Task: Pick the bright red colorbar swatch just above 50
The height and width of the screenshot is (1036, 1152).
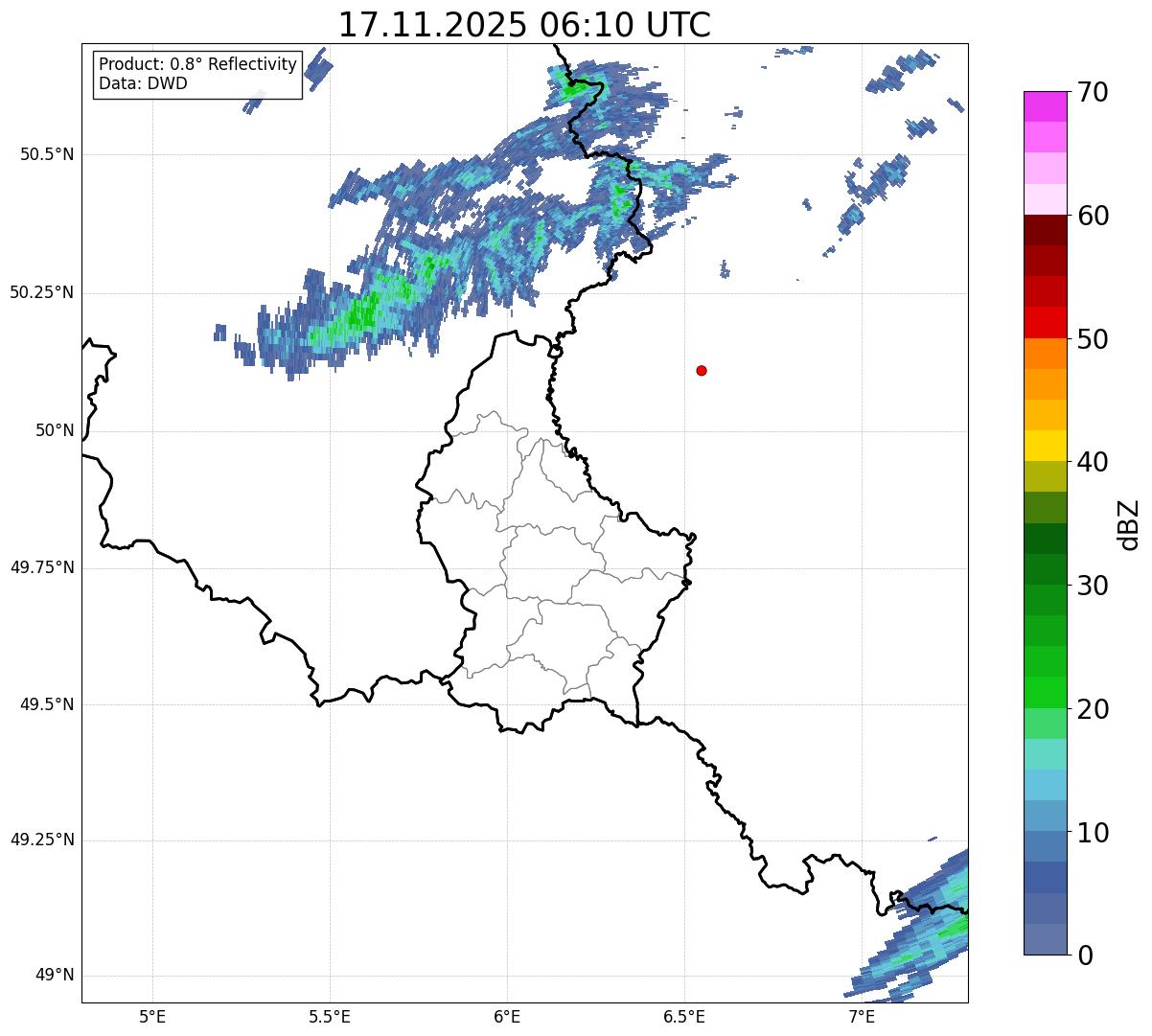Action: click(x=1045, y=323)
